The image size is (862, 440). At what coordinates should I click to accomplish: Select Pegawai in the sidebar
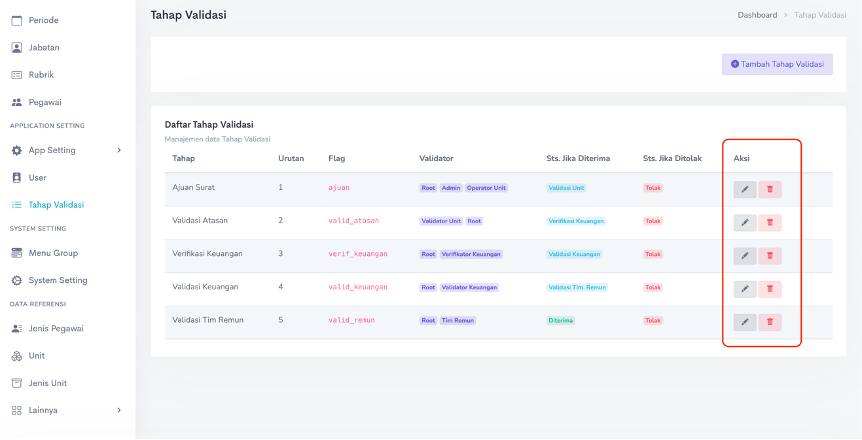pos(45,102)
